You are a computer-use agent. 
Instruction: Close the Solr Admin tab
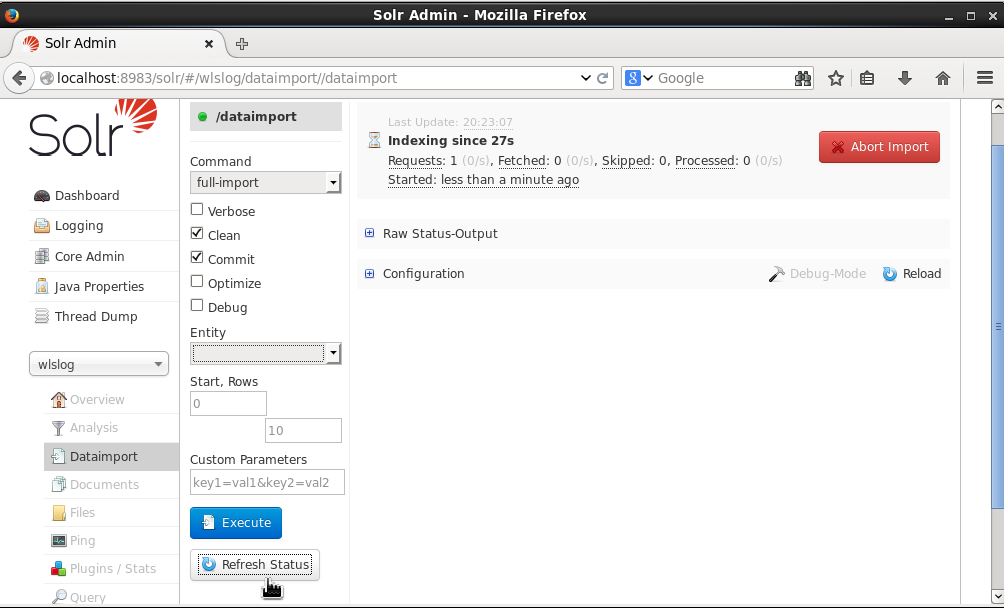coord(209,44)
